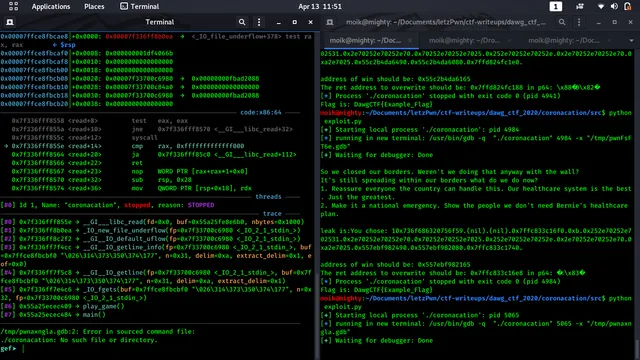This screenshot has height=360, width=640.
Task: Open the tab list dropdown arrow
Action: [x=631, y=41]
